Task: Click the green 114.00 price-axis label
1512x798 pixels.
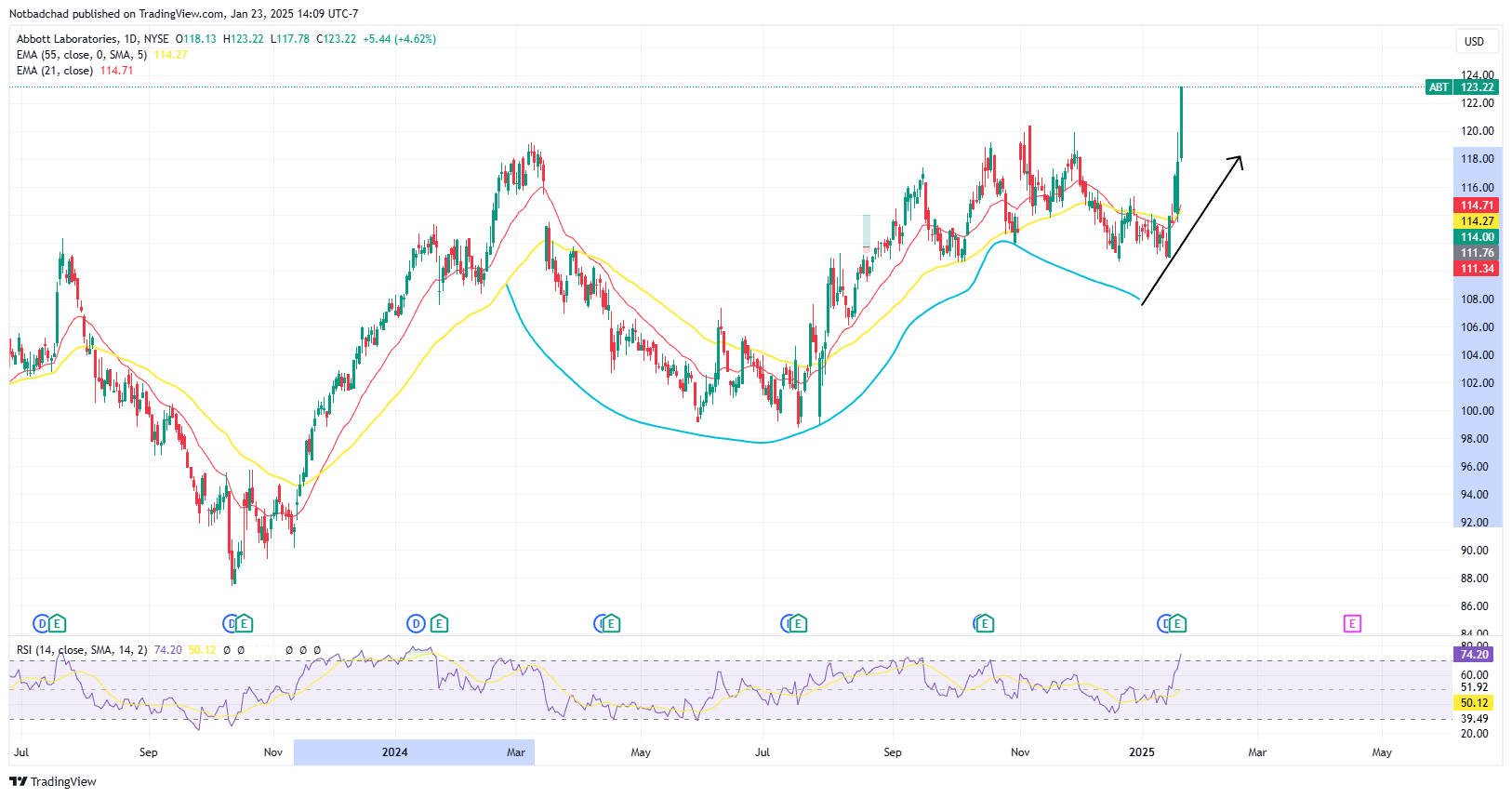Action: 1477,237
